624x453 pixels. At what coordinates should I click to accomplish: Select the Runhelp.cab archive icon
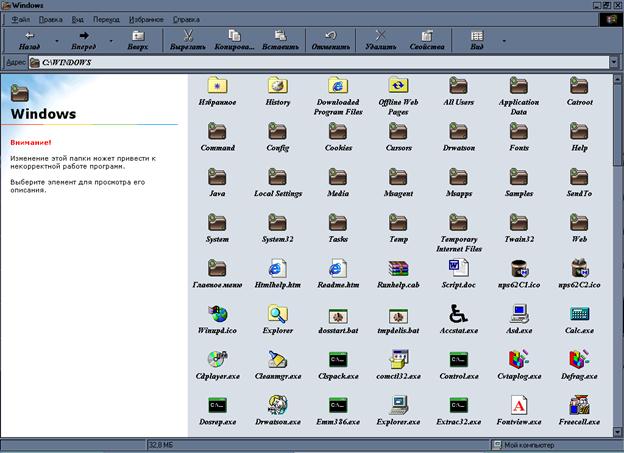398,268
